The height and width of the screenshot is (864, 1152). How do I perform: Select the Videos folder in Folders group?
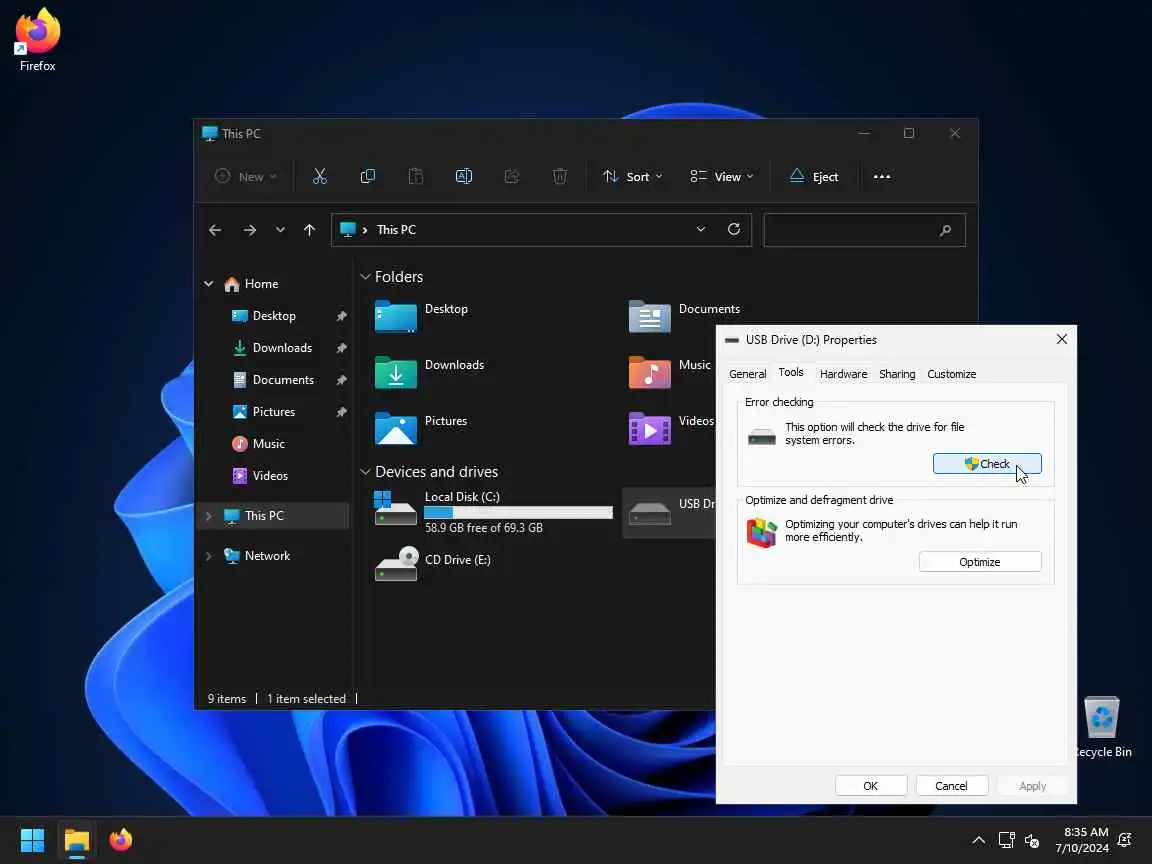(671, 428)
